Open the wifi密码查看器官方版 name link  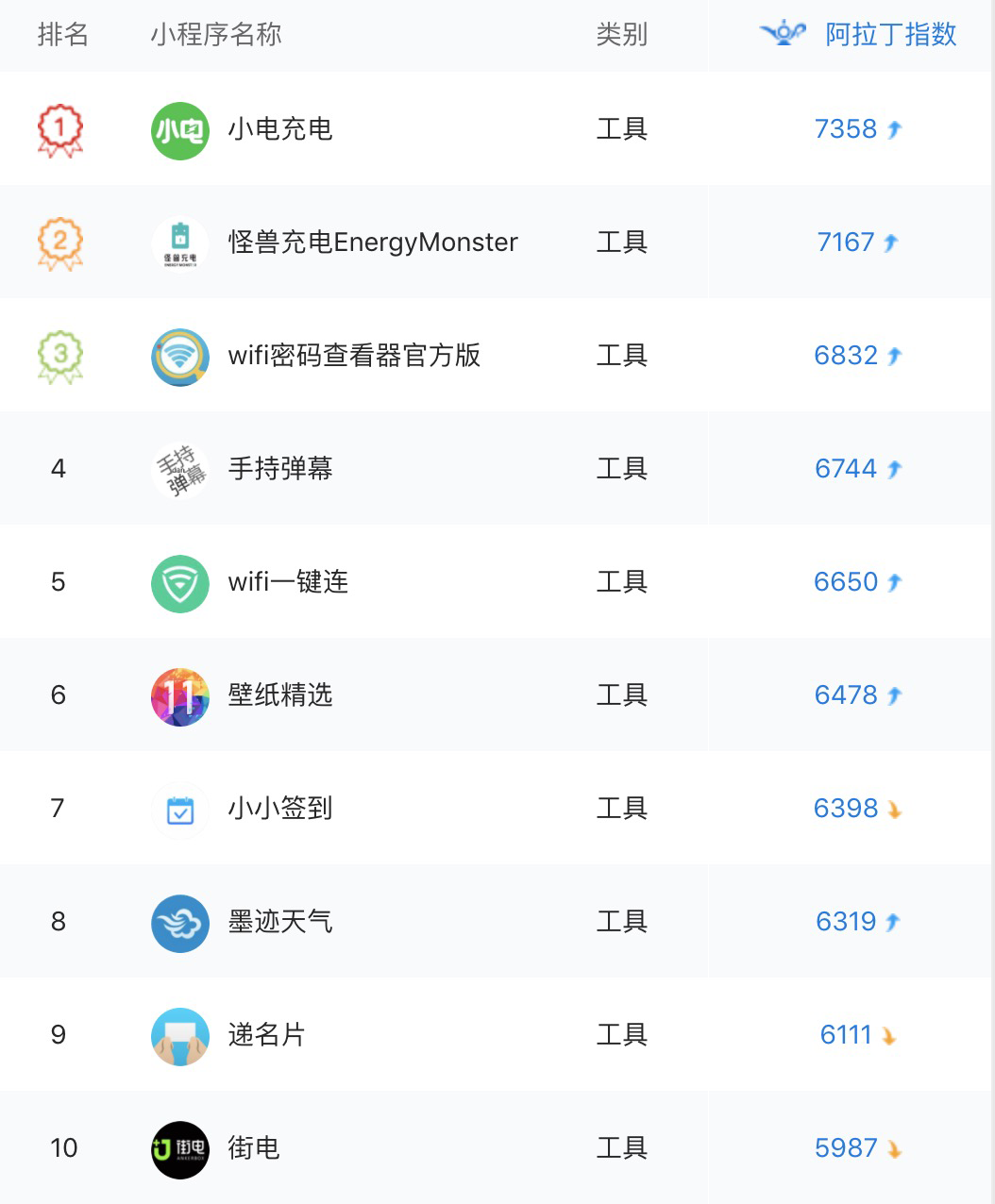pyautogui.click(x=354, y=356)
